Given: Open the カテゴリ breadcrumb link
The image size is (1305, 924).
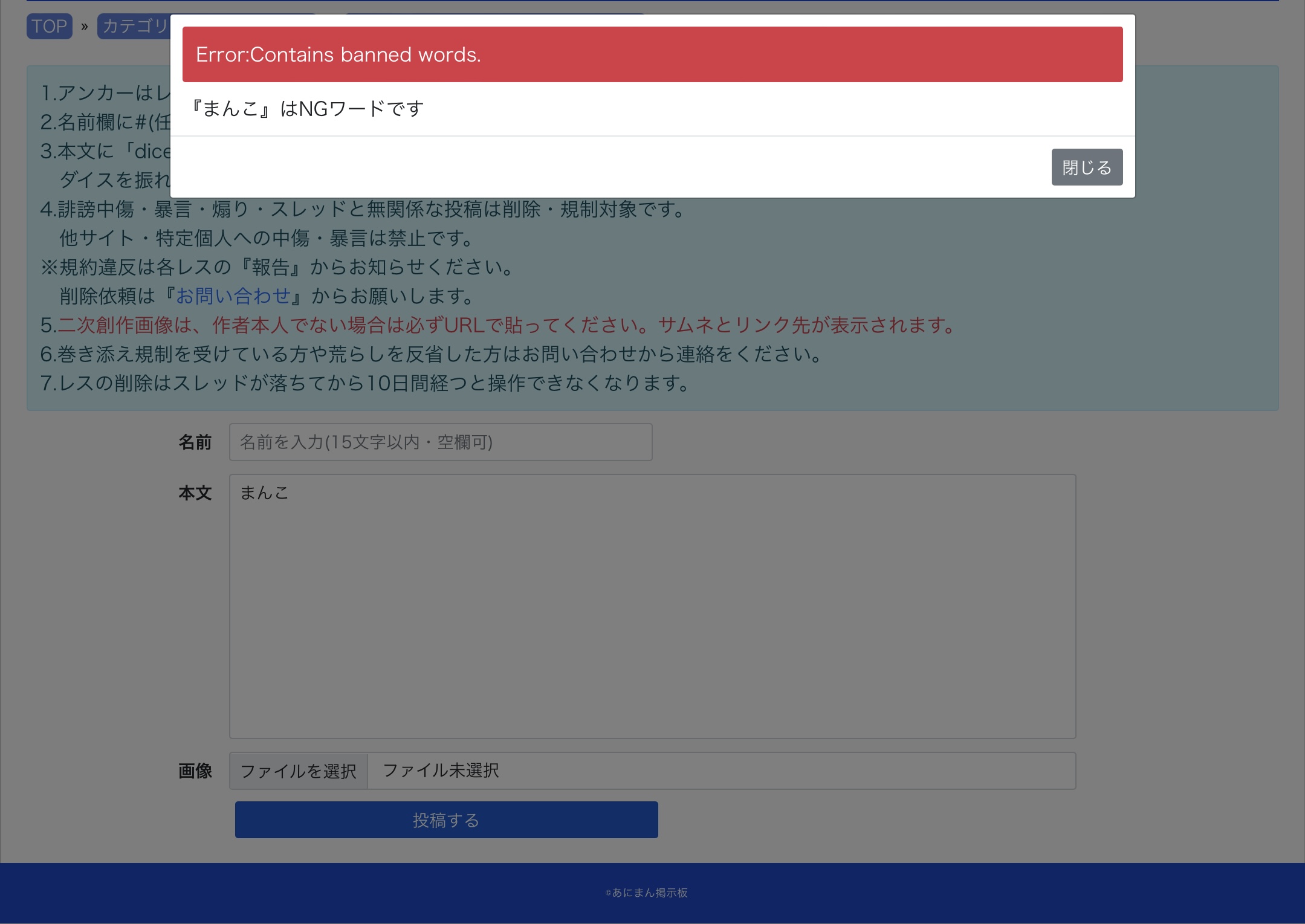Looking at the screenshot, I should pos(134,27).
